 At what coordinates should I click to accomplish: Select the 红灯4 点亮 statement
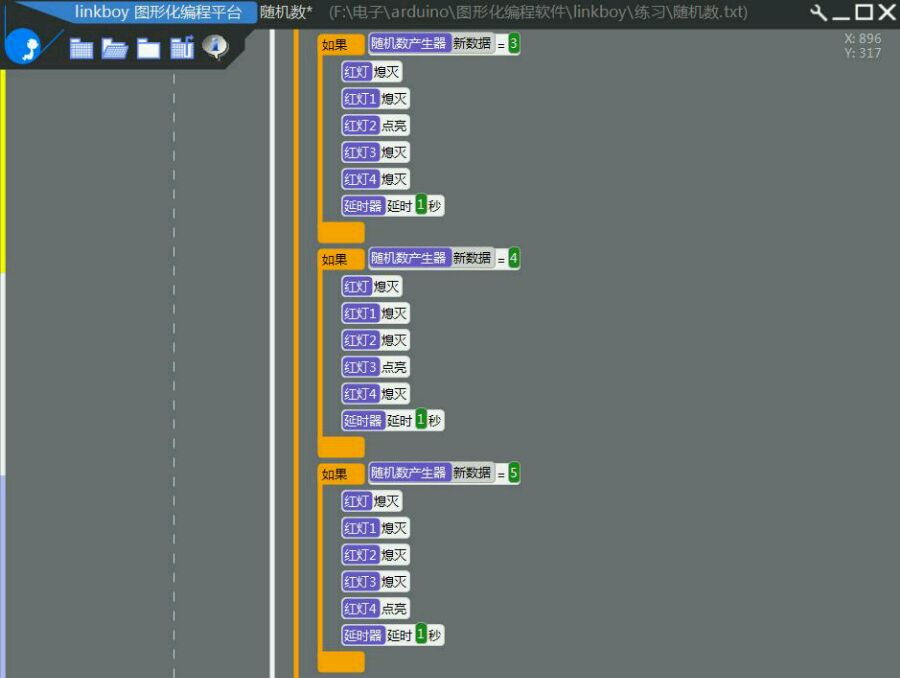tap(375, 609)
